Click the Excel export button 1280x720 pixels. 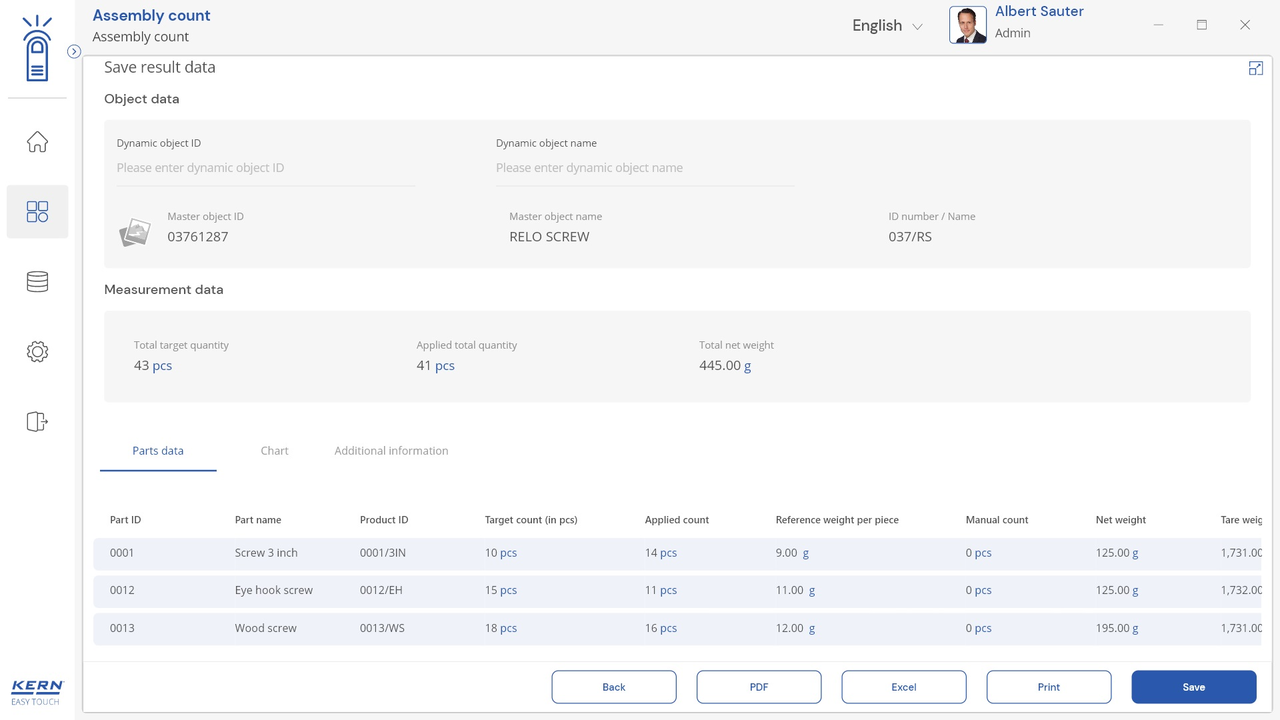pos(904,687)
